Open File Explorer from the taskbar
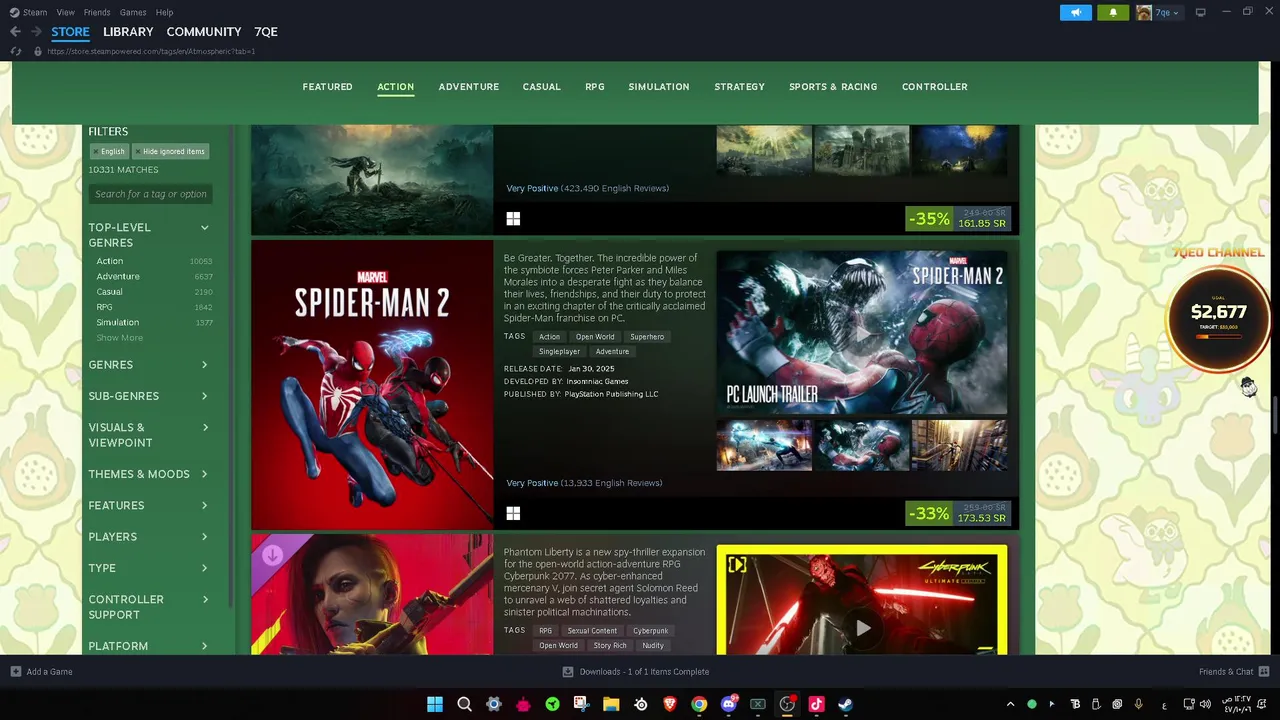The height and width of the screenshot is (720, 1280). pos(611,704)
